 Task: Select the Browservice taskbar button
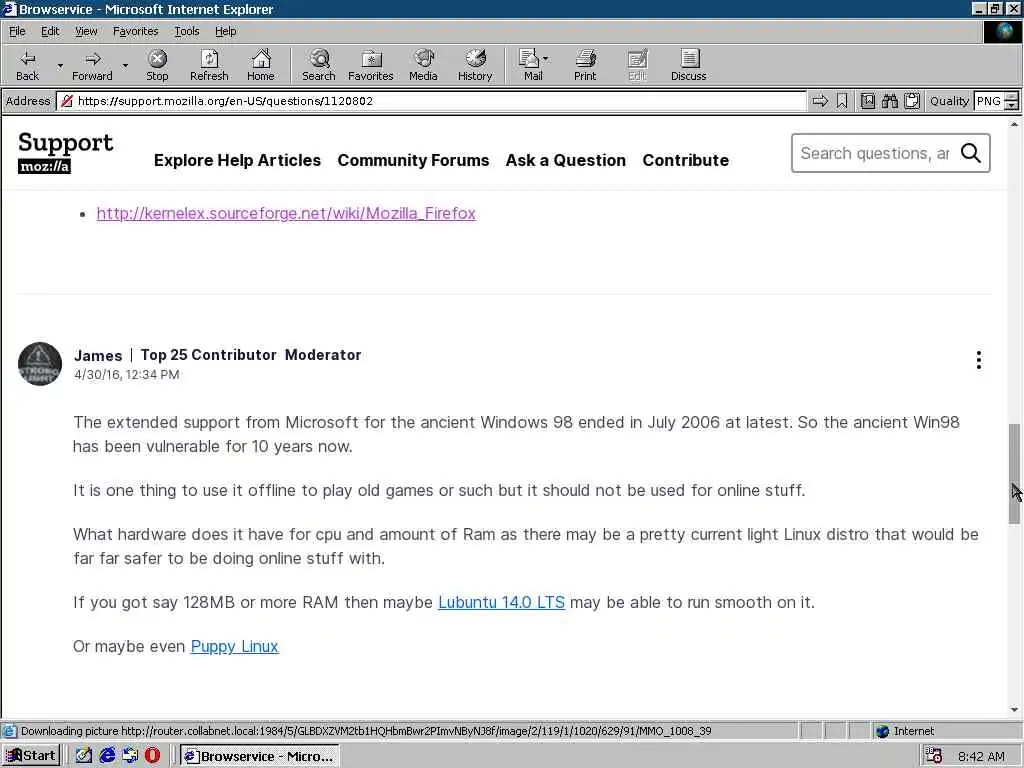click(259, 756)
